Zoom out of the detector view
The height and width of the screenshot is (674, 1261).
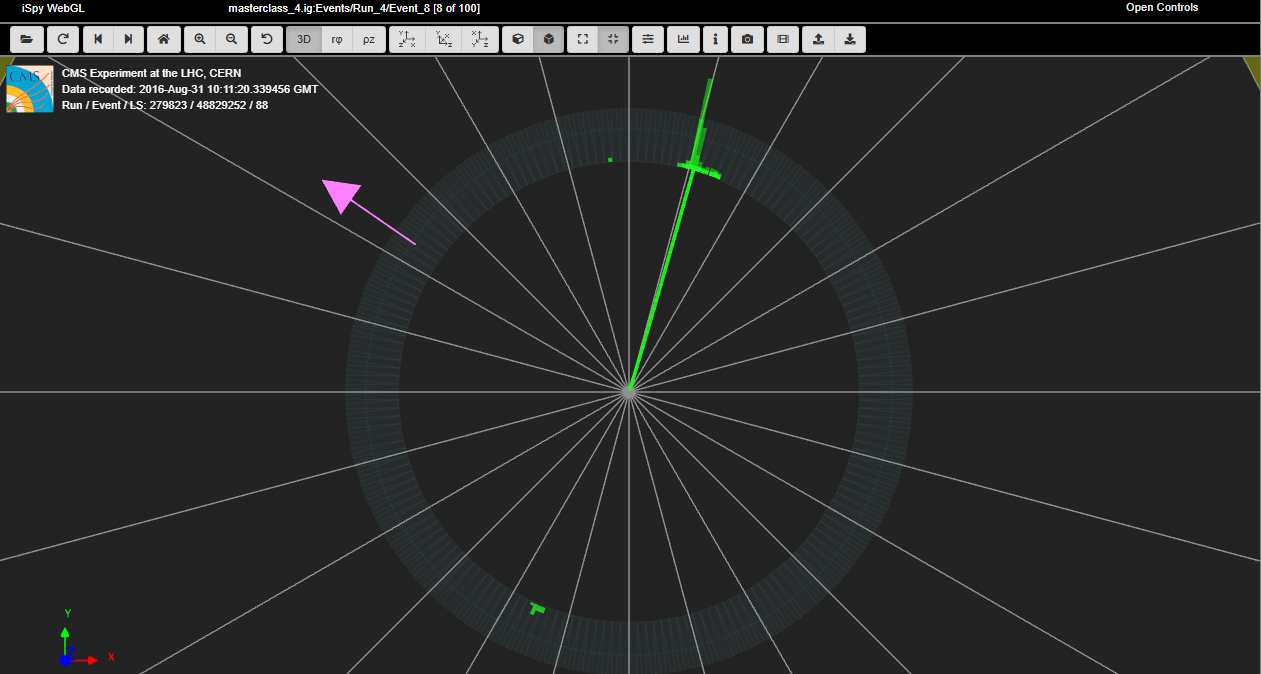(x=231, y=39)
